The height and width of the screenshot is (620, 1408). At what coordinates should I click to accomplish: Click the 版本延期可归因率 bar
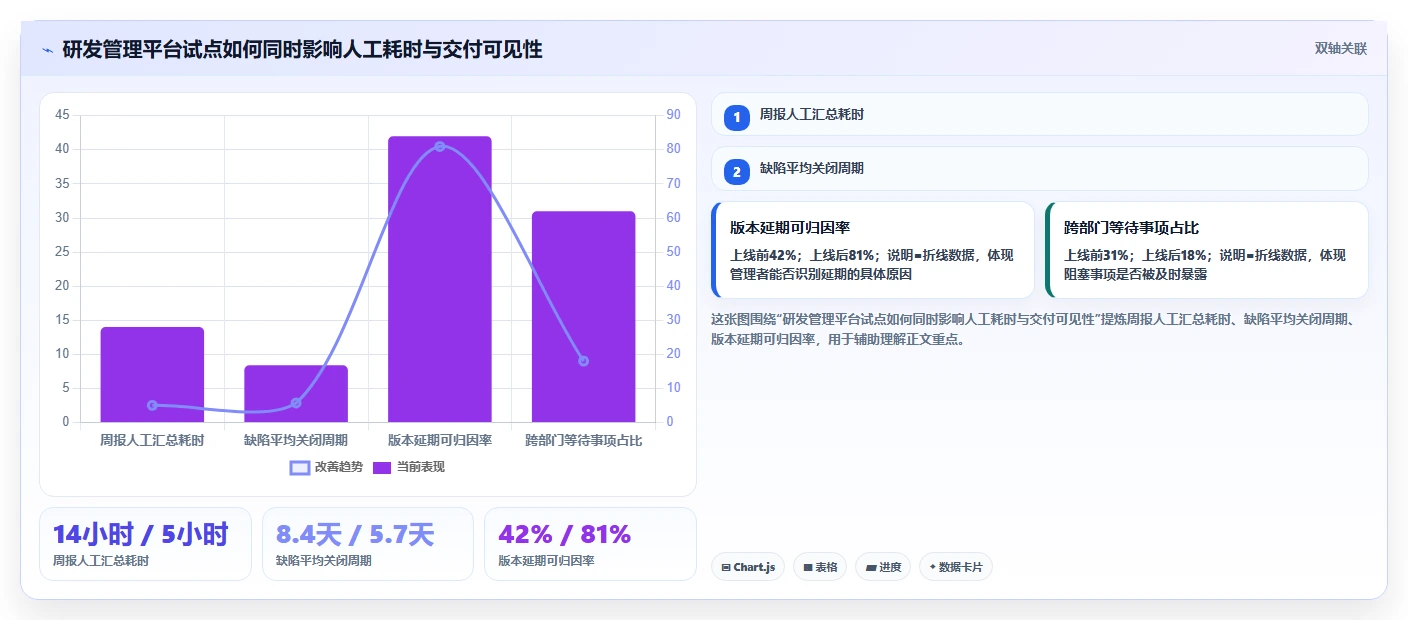click(x=440, y=279)
